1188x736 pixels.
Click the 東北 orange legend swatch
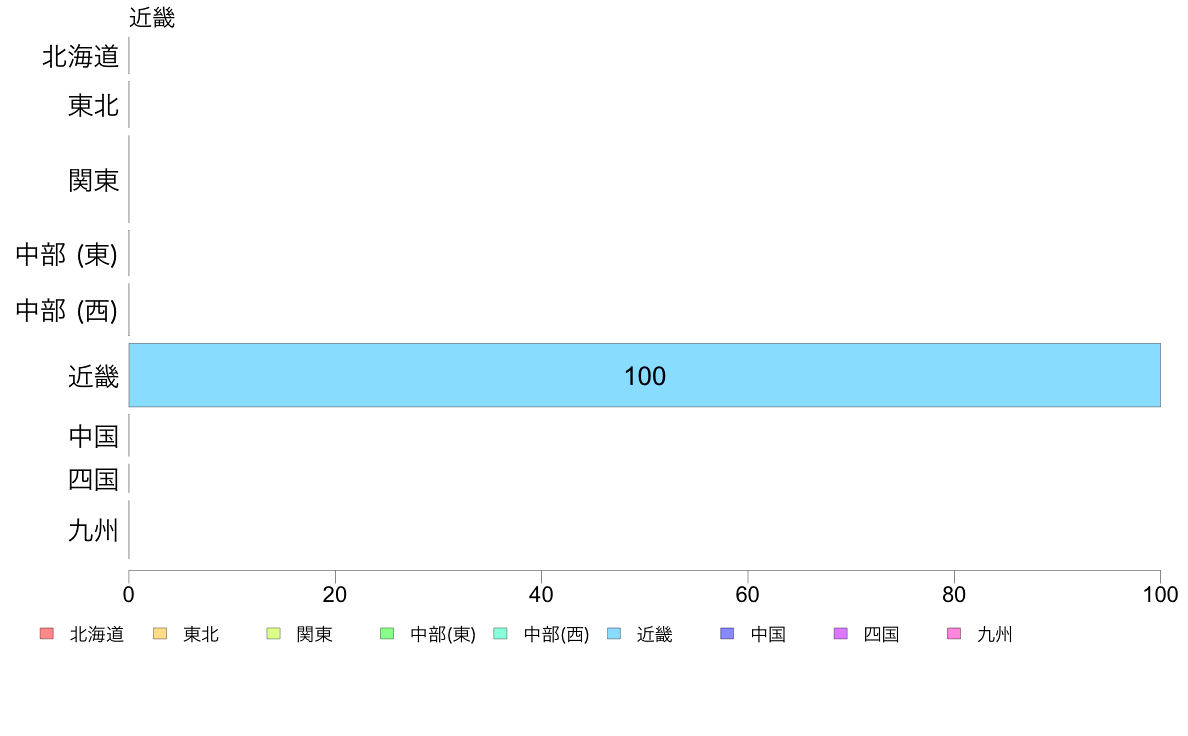tap(160, 634)
